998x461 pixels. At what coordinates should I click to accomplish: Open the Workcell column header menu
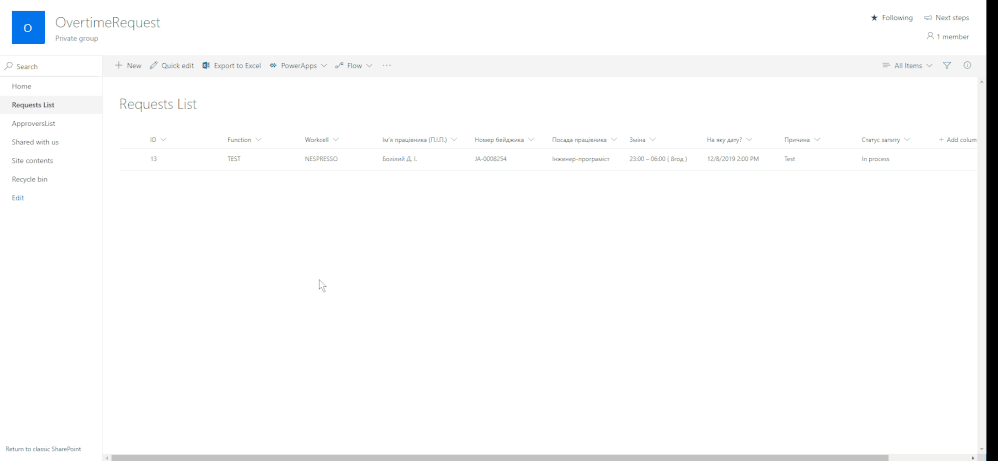322,139
